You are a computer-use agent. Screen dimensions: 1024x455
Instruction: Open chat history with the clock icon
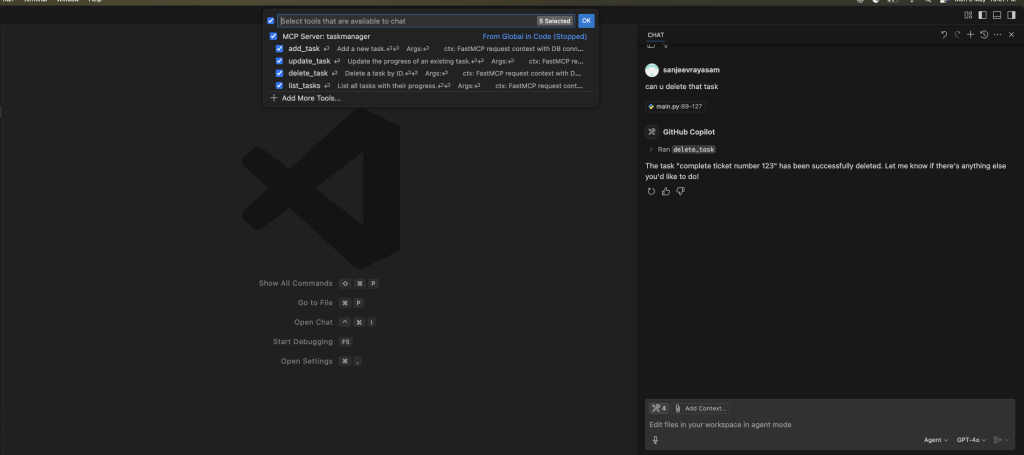coord(984,35)
